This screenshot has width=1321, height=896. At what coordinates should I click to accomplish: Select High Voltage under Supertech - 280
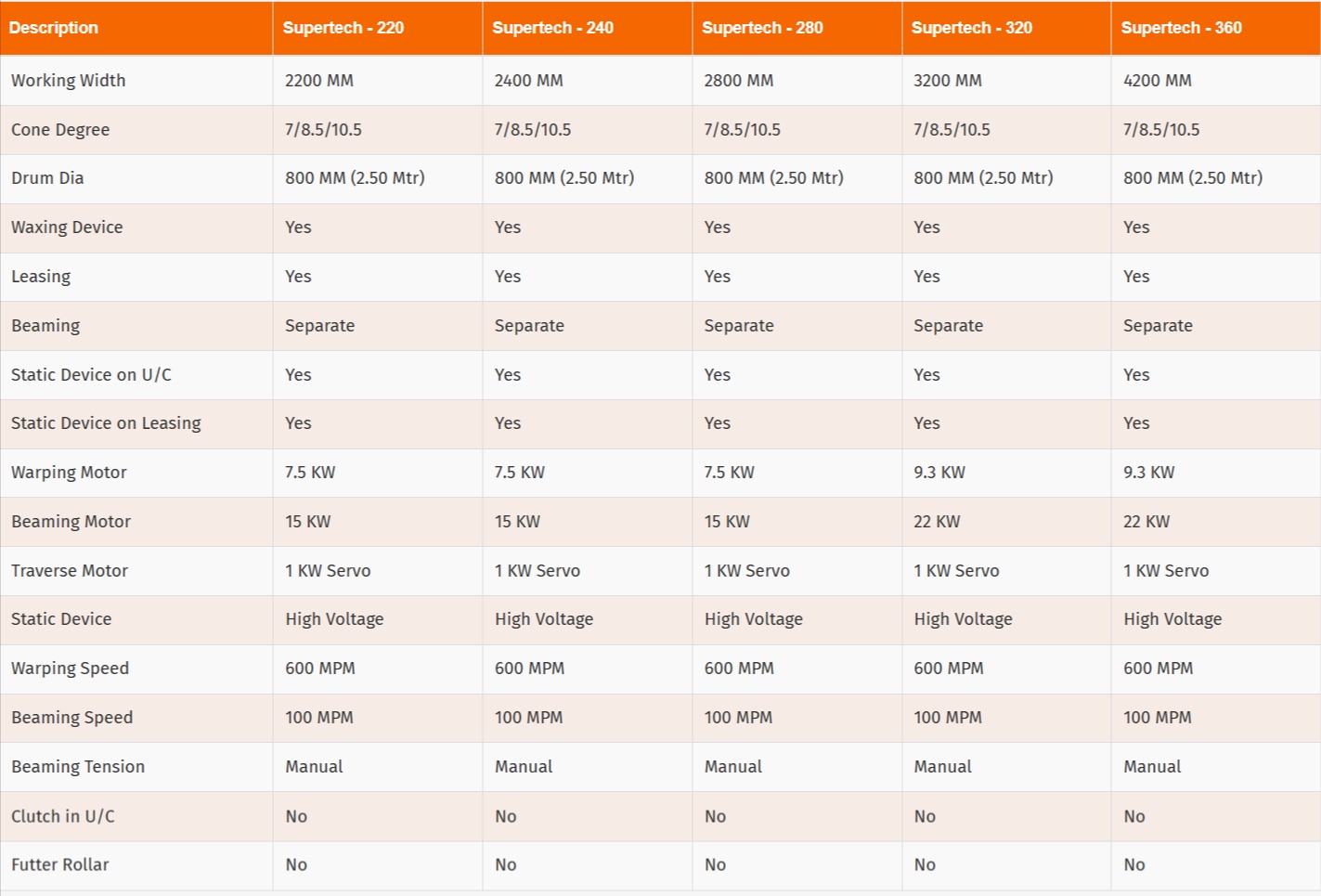753,619
